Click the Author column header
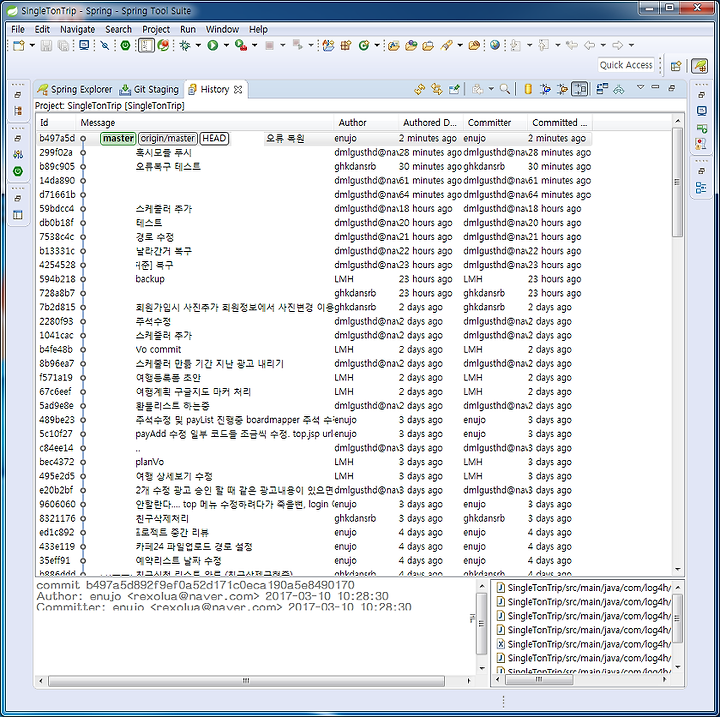 tap(366, 123)
